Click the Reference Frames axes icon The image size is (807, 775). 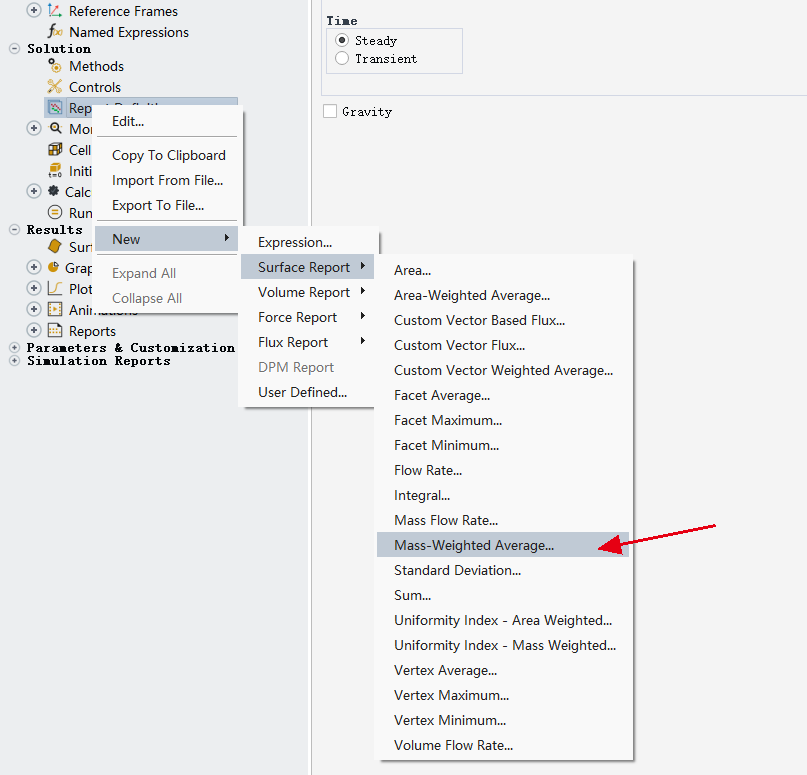[x=55, y=11]
